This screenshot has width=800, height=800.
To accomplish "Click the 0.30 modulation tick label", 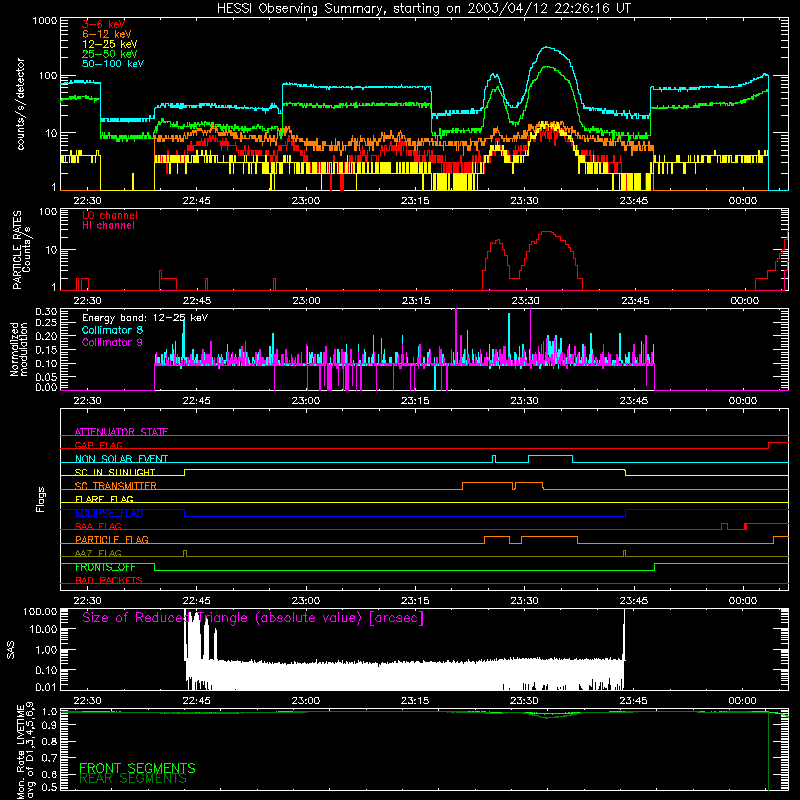I will [46, 311].
